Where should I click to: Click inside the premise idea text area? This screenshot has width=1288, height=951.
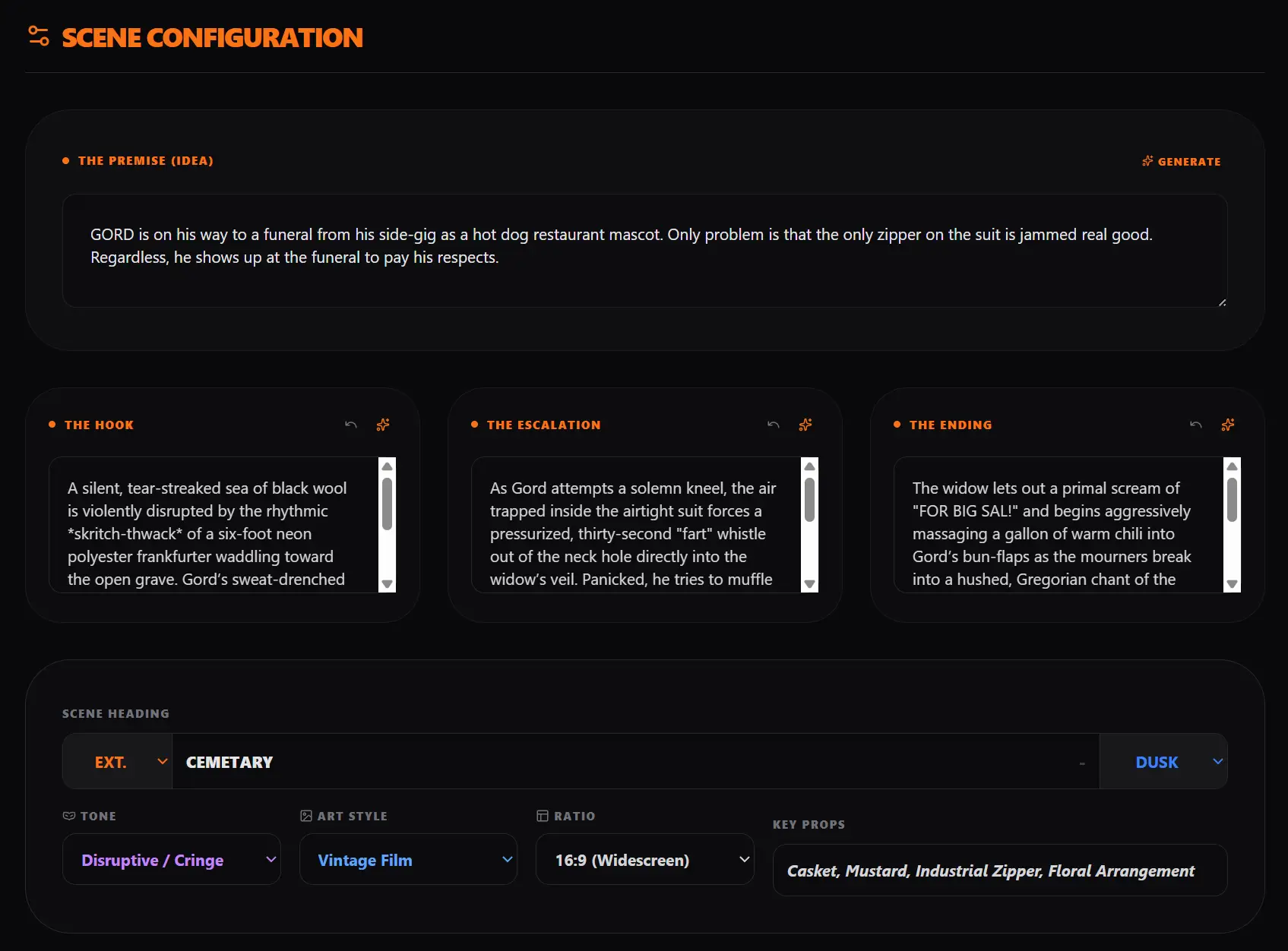(644, 251)
